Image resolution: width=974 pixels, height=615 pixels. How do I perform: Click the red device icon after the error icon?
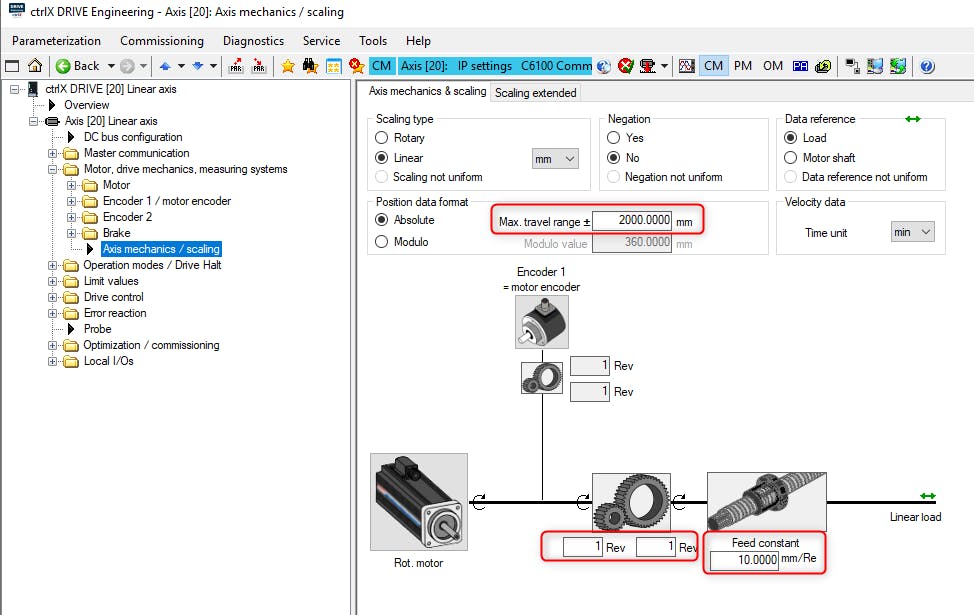click(648, 66)
